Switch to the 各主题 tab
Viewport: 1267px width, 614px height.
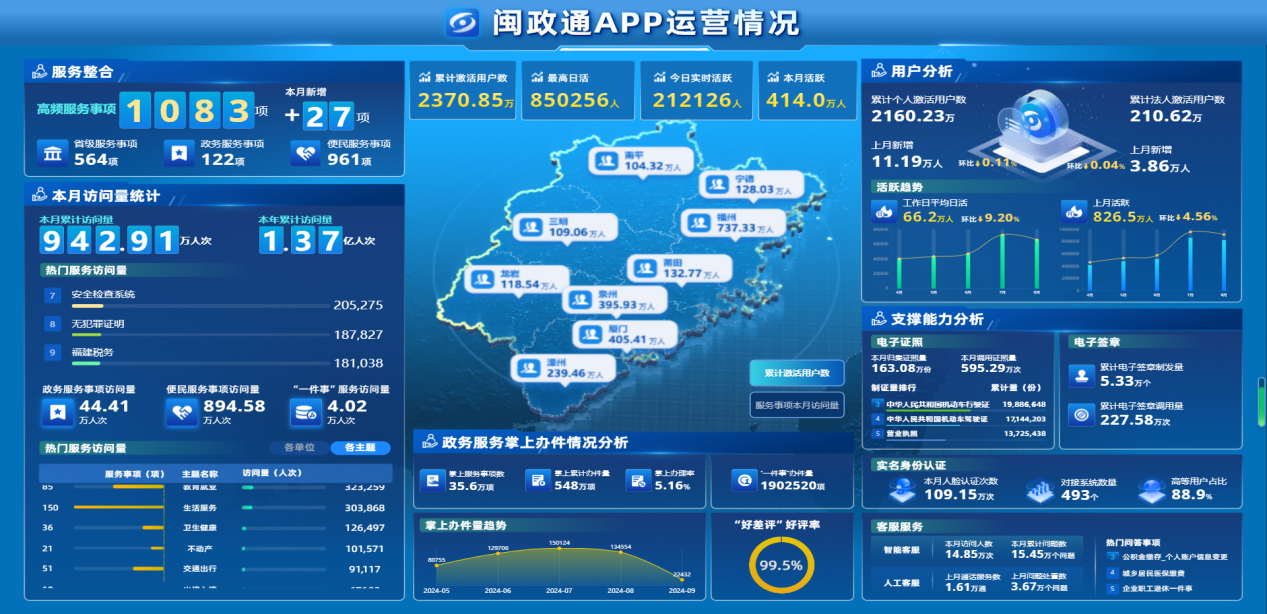click(360, 448)
